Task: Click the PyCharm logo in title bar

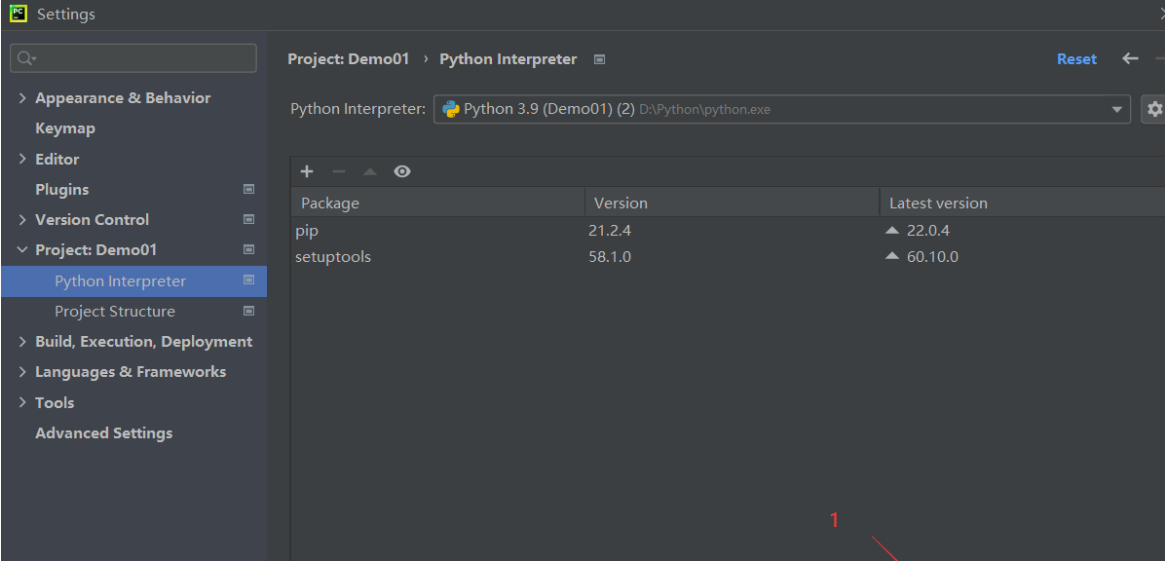Action: pyautogui.click(x=18, y=14)
